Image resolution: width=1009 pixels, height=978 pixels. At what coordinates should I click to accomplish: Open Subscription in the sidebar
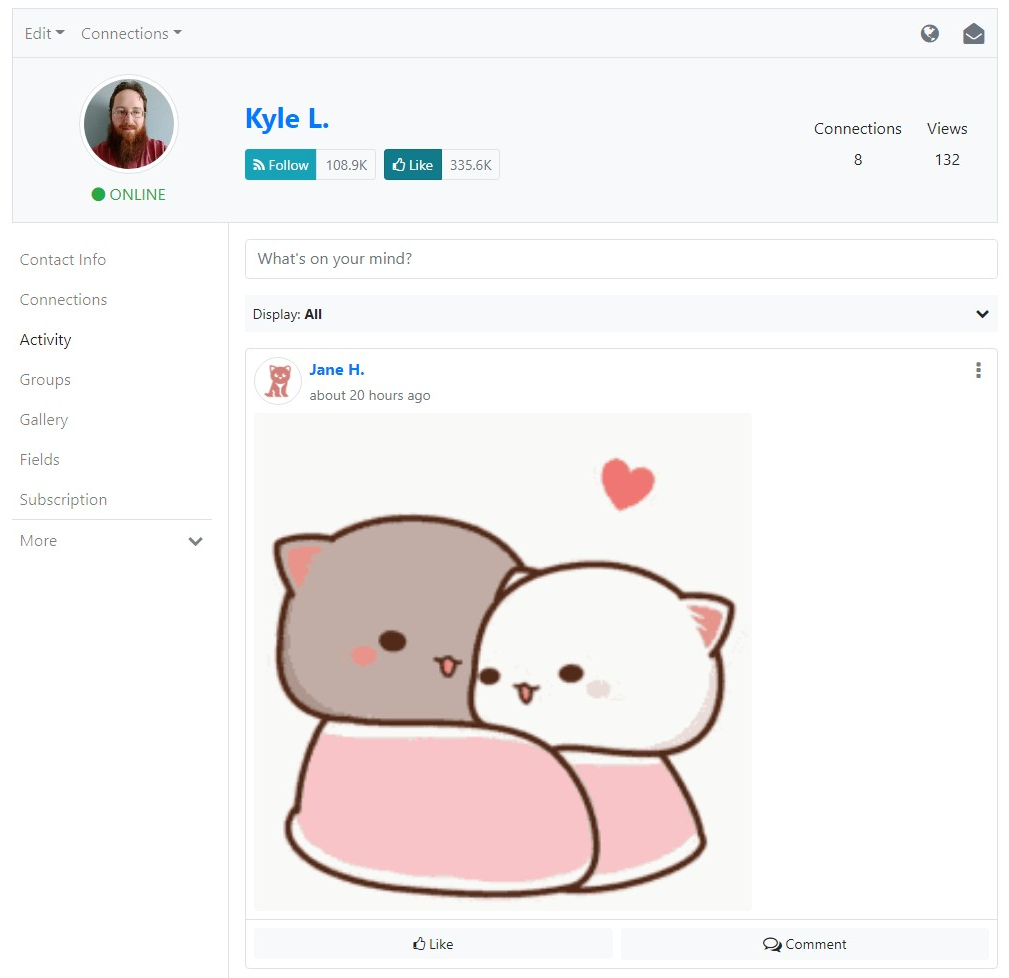pyautogui.click(x=63, y=499)
